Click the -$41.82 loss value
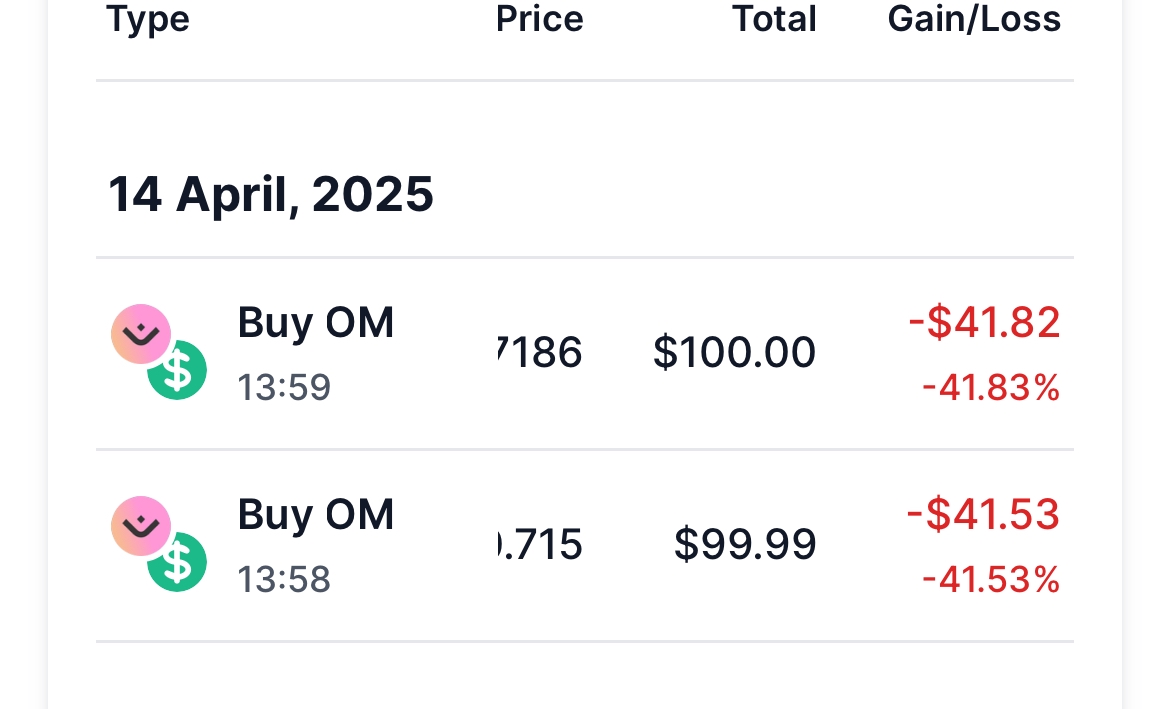Image resolution: width=1170 pixels, height=709 pixels. click(984, 323)
